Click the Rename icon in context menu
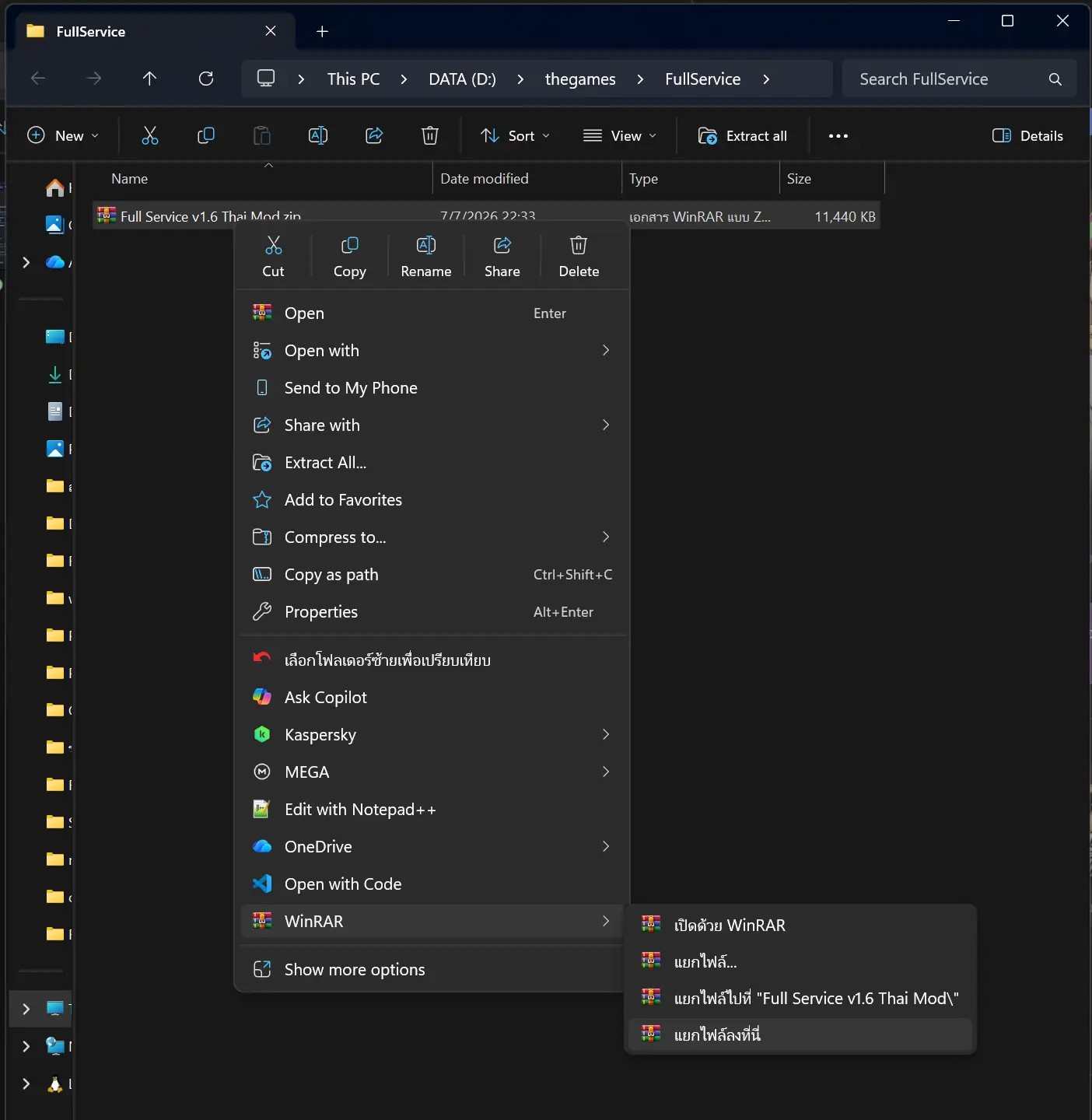Viewport: 1092px width, 1120px height. point(426,246)
